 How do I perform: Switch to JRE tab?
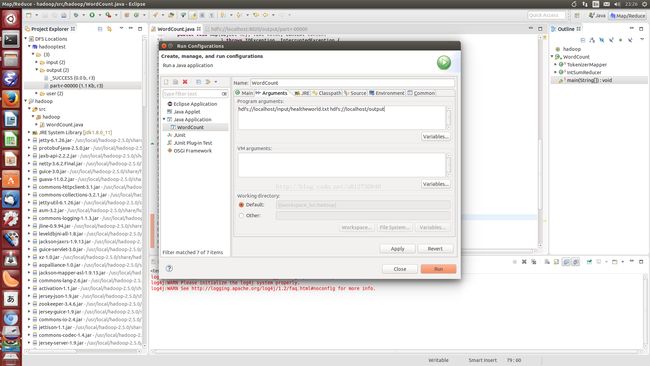[302, 93]
